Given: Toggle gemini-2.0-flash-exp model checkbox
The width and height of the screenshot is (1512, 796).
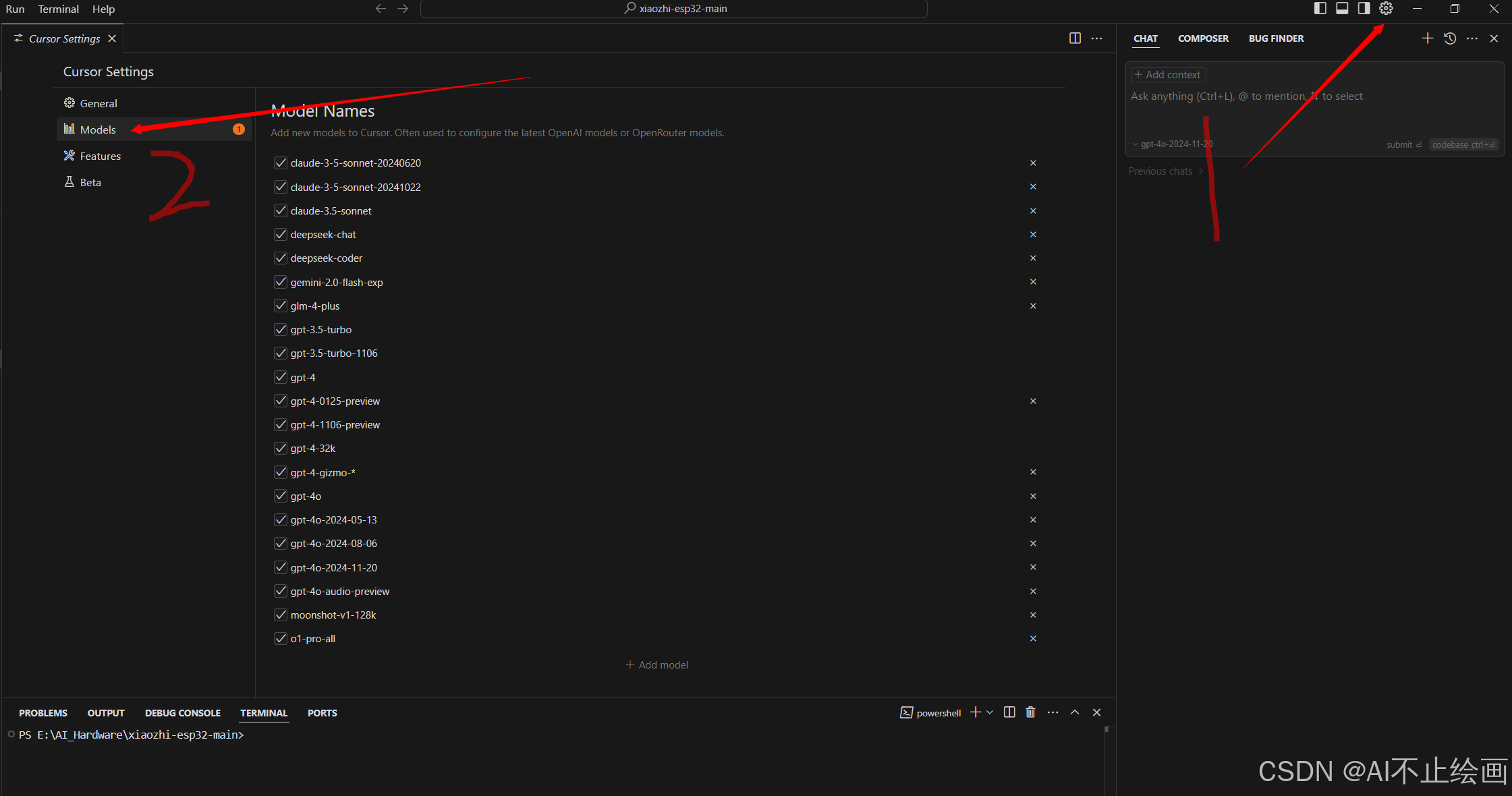Looking at the screenshot, I should 281,282.
